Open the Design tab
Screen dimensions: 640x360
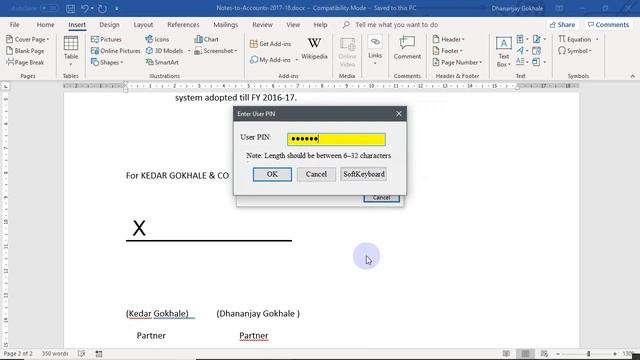pyautogui.click(x=109, y=24)
